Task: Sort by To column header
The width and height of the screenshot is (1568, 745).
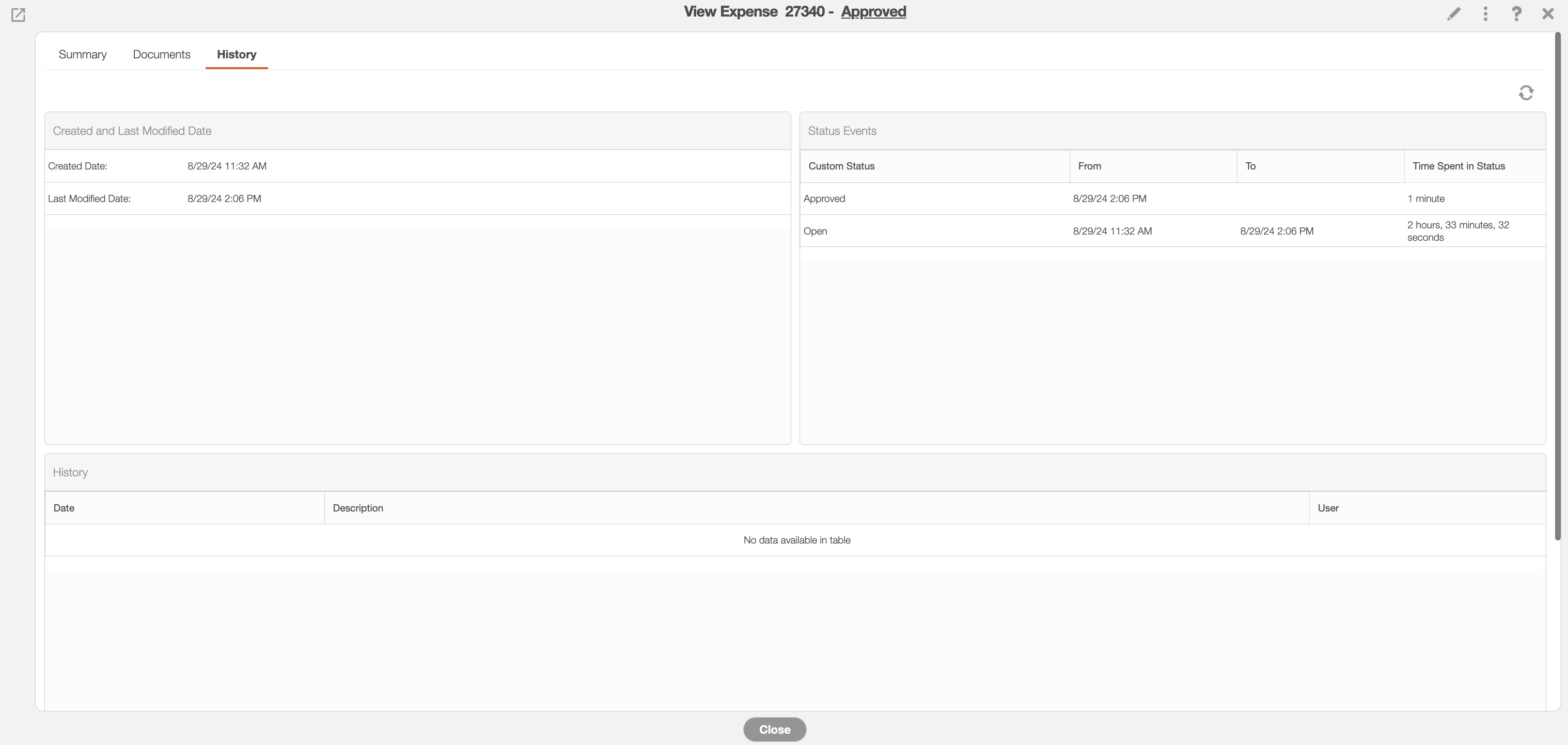Action: [1250, 166]
